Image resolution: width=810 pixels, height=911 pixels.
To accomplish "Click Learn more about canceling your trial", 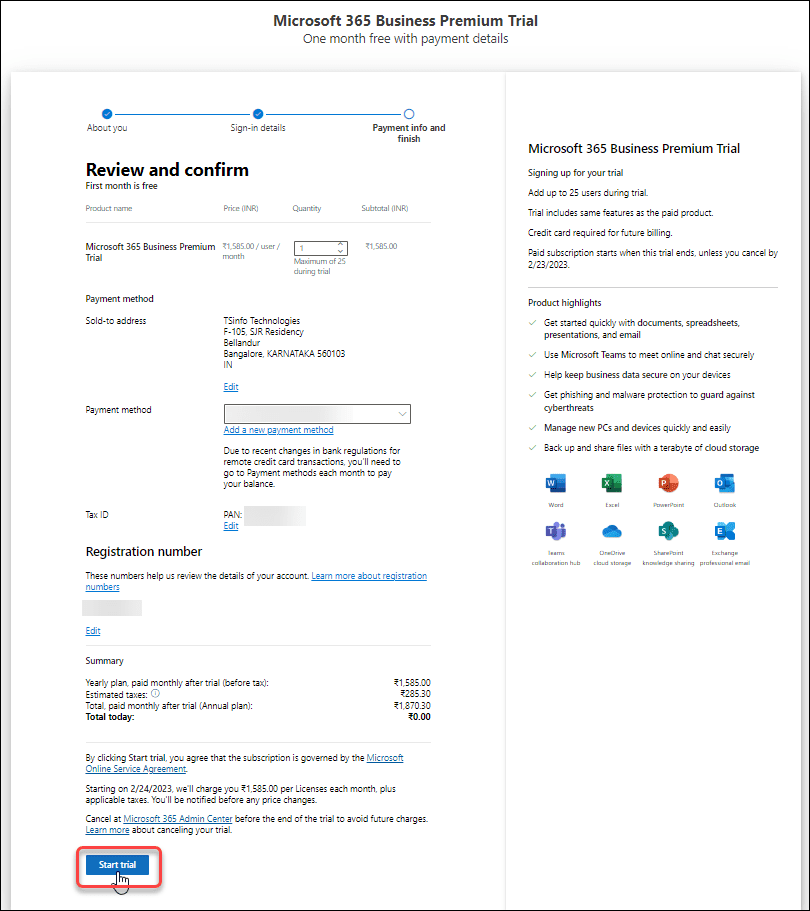I will pos(107,830).
